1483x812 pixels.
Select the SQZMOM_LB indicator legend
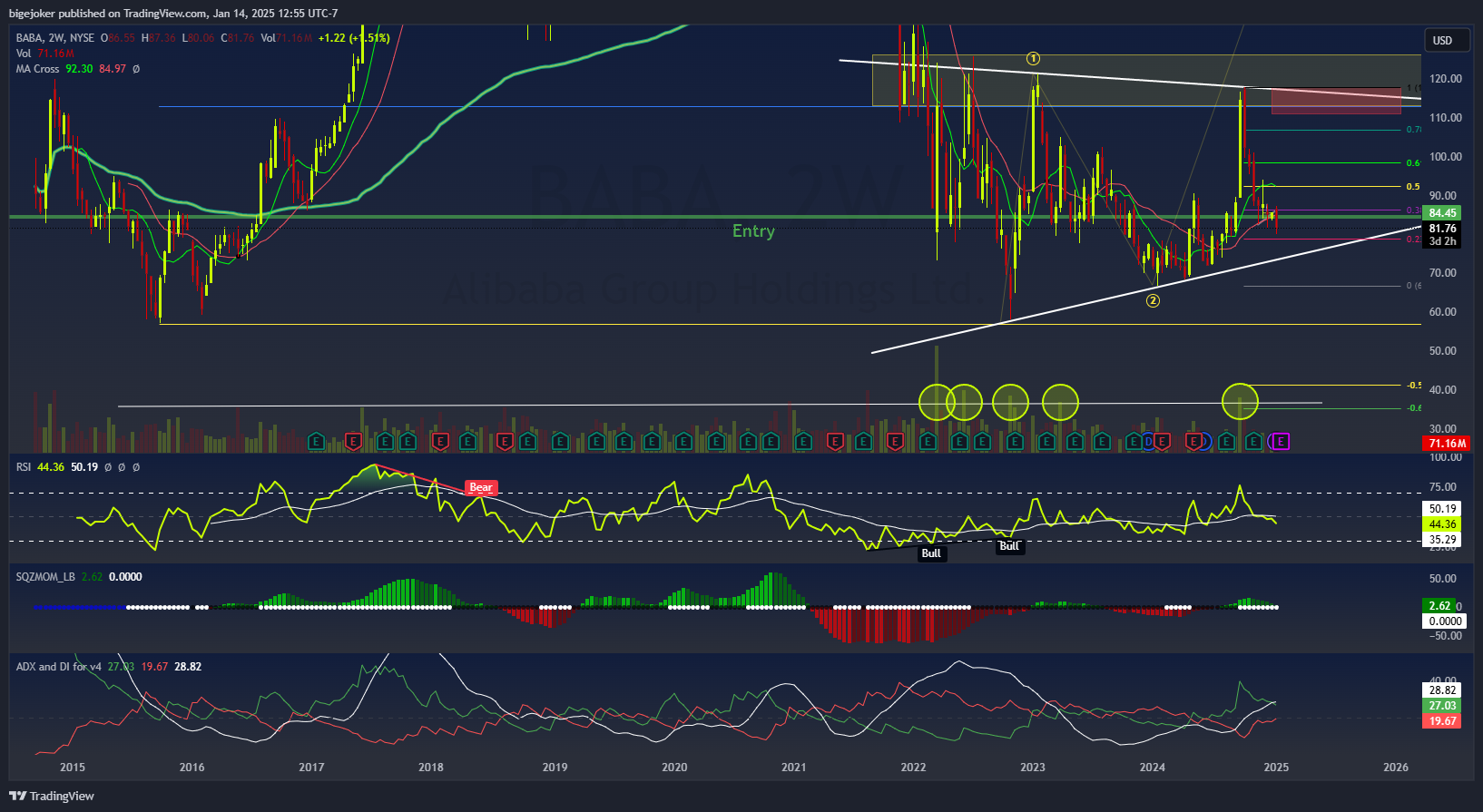click(45, 577)
